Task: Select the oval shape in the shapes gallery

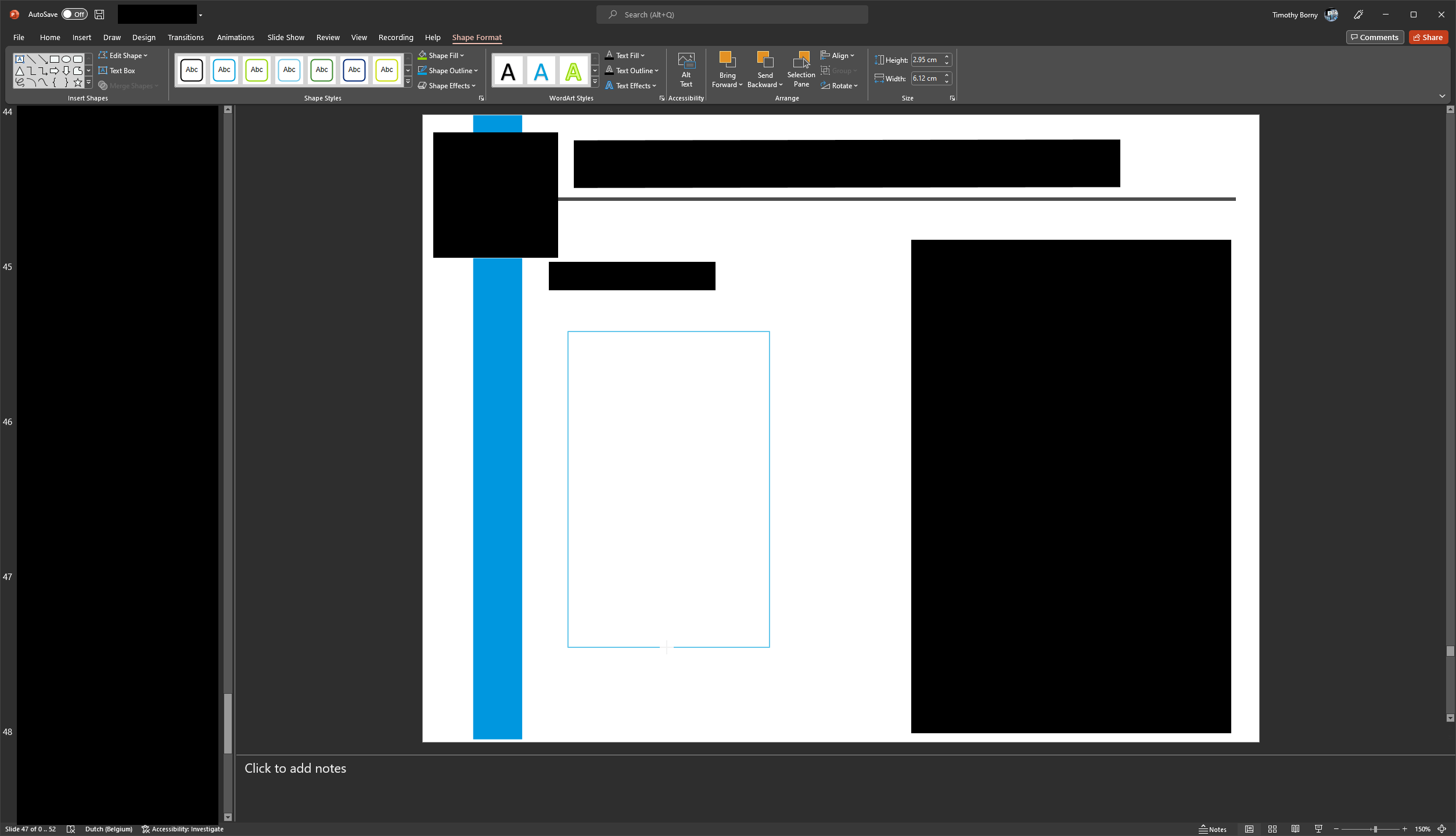Action: [x=66, y=59]
